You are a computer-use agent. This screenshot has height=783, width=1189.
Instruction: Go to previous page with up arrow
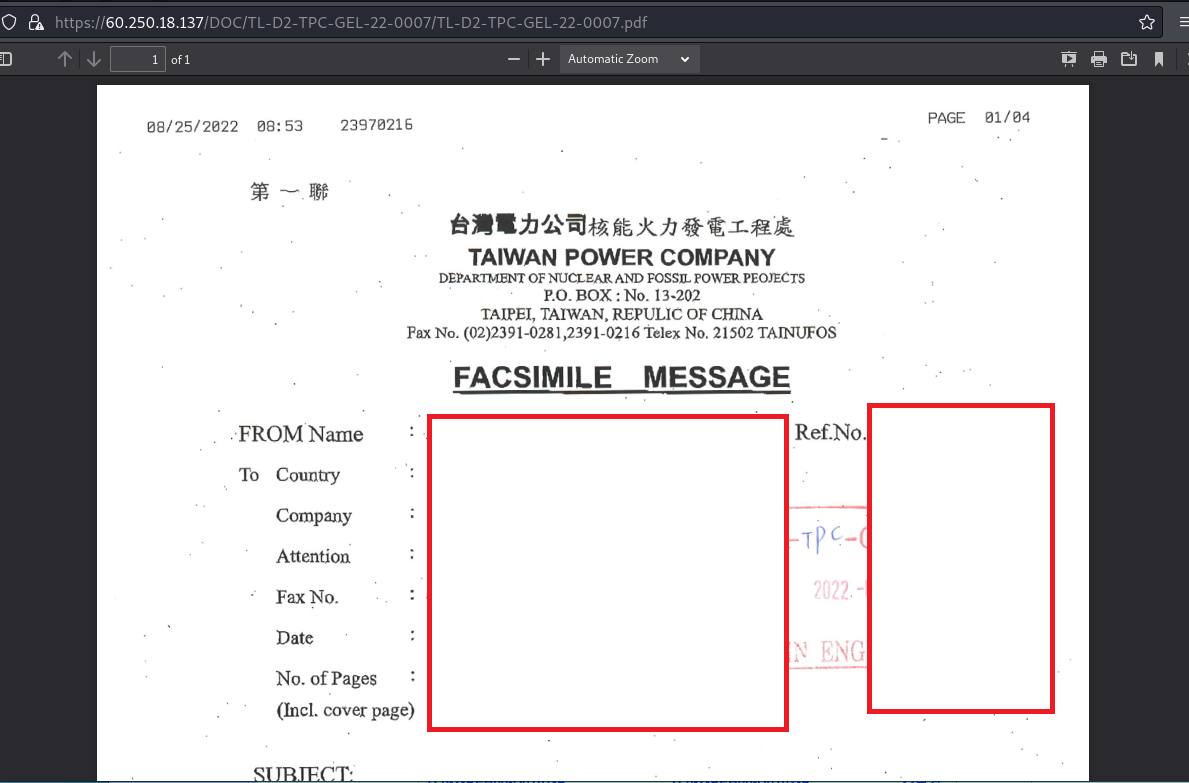click(65, 59)
